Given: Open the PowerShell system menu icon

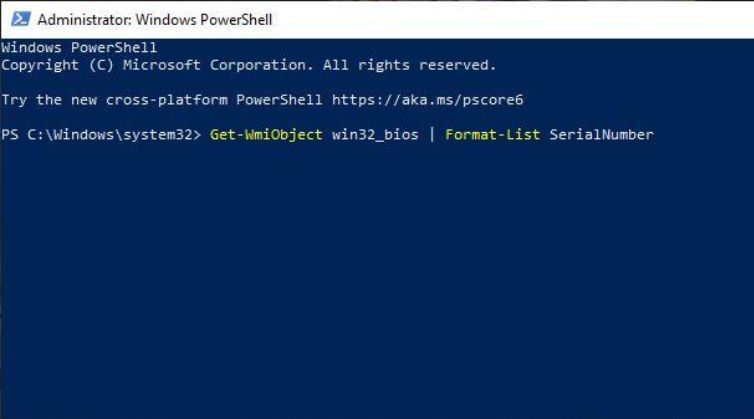Looking at the screenshot, I should pos(21,19).
